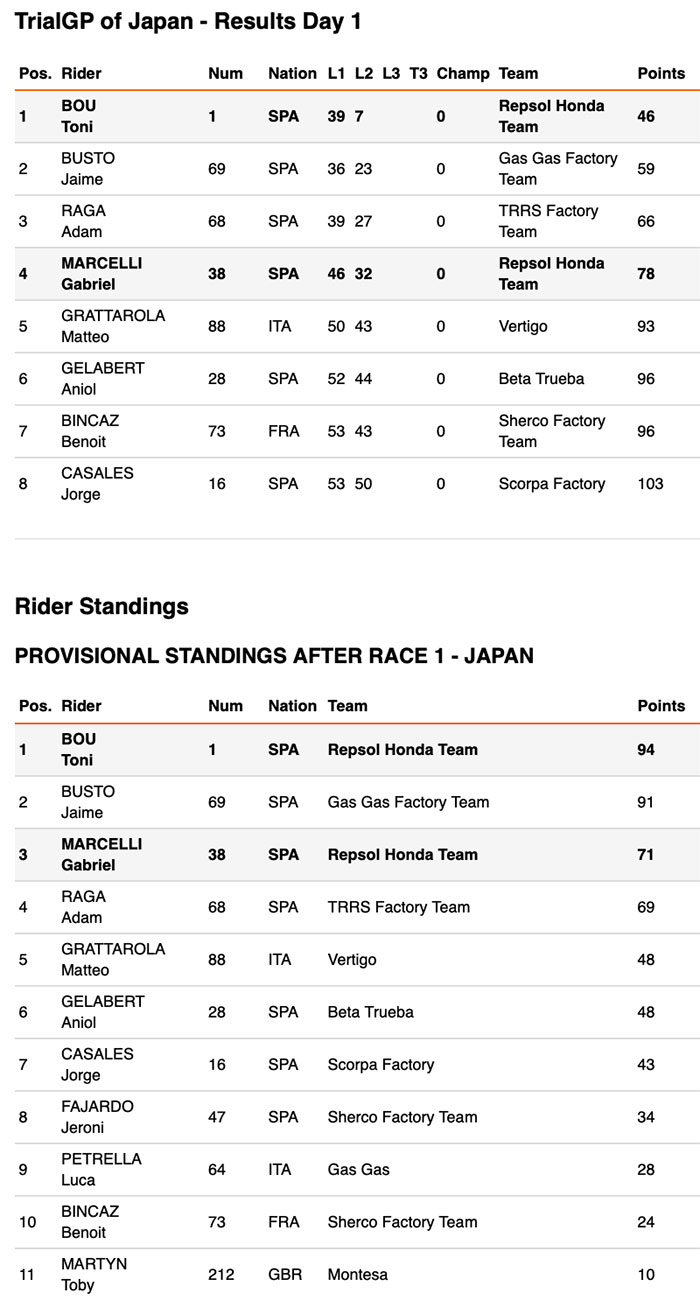Click Jaime Busto's name in Day 1 results
The width and height of the screenshot is (700, 1300).
88,169
